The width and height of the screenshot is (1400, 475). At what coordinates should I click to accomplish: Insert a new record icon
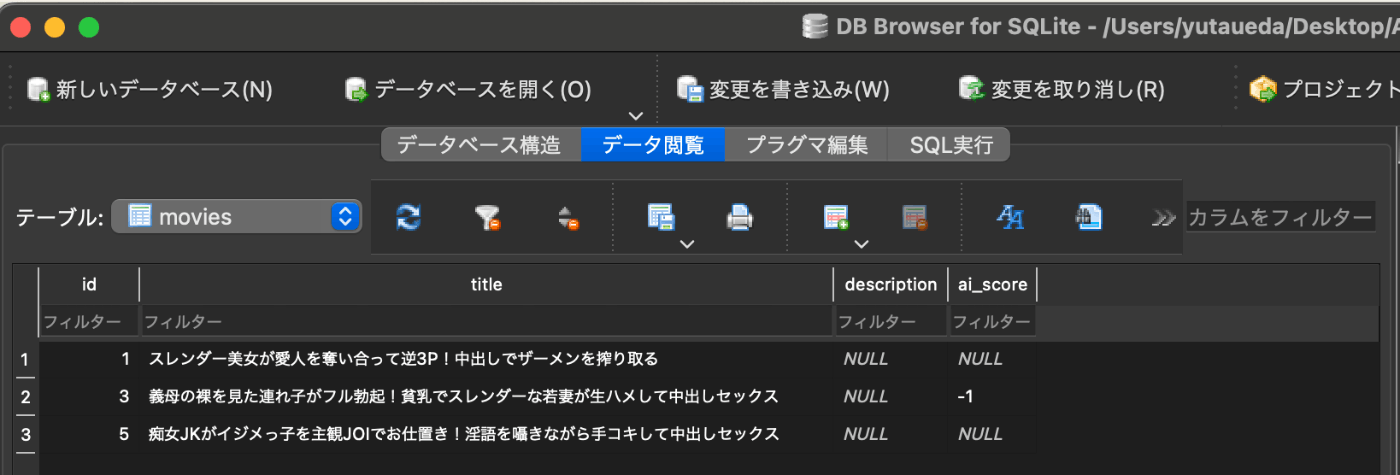(835, 217)
